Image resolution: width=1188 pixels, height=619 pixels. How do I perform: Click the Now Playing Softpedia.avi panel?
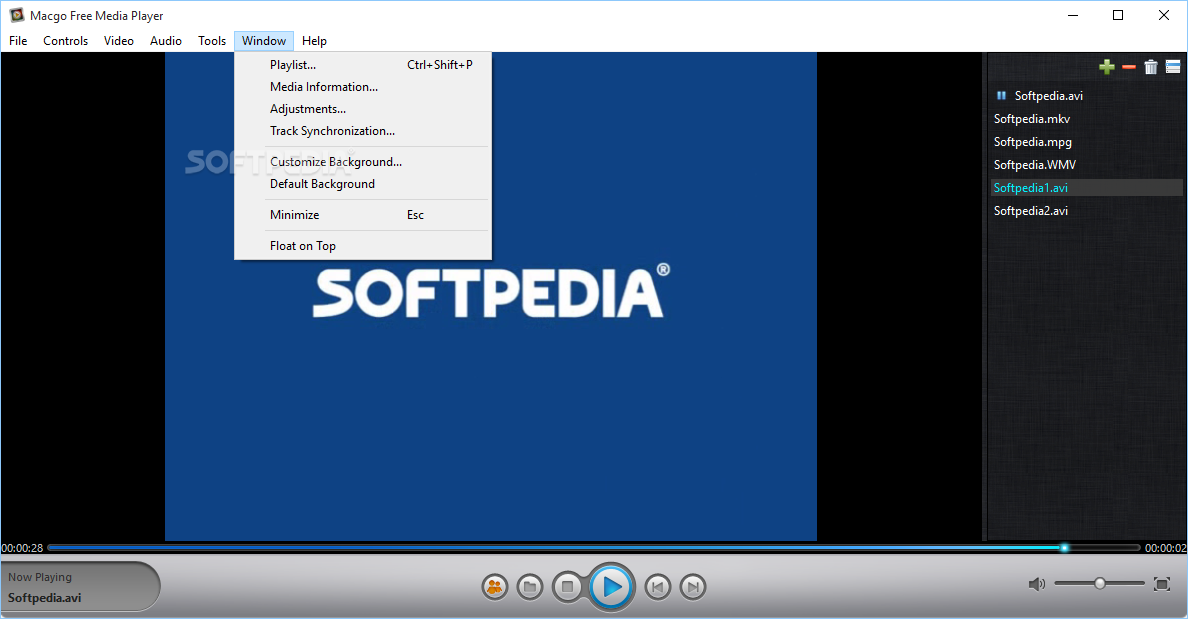coord(80,586)
